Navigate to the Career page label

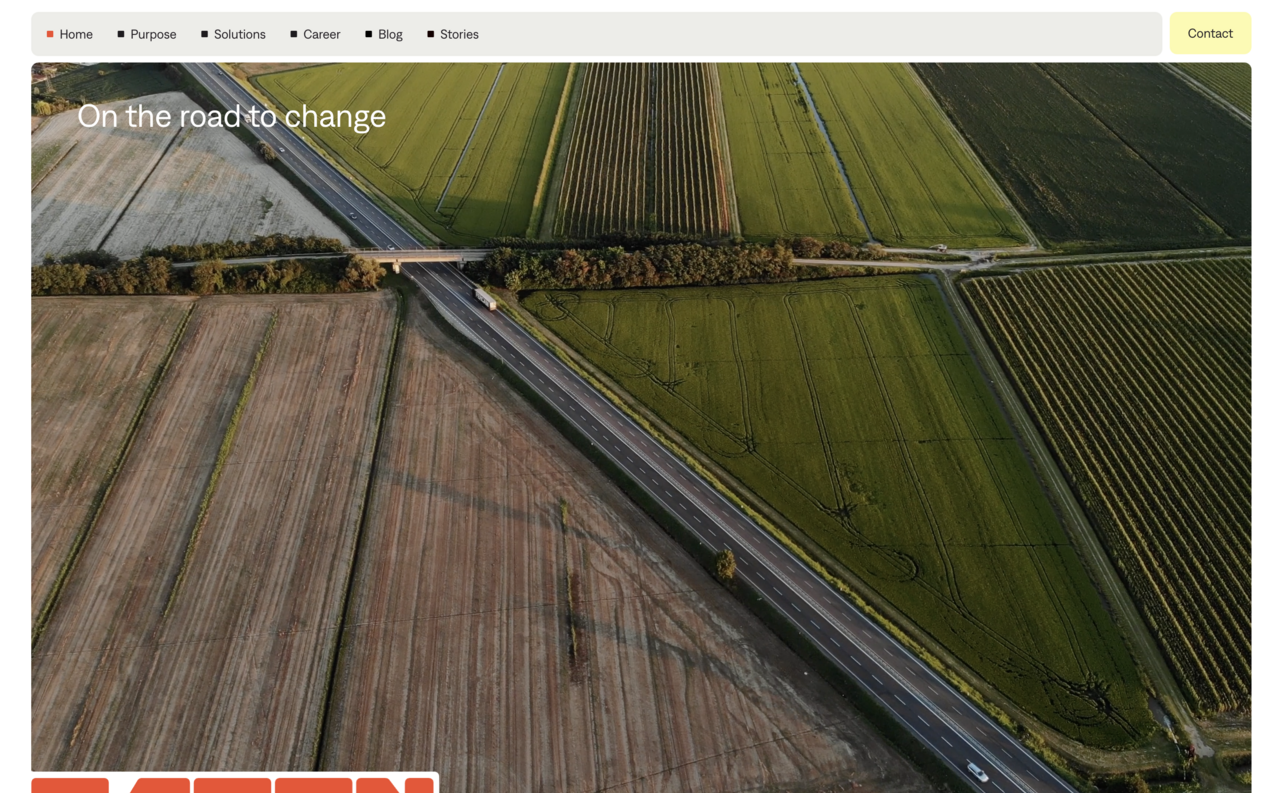click(322, 34)
